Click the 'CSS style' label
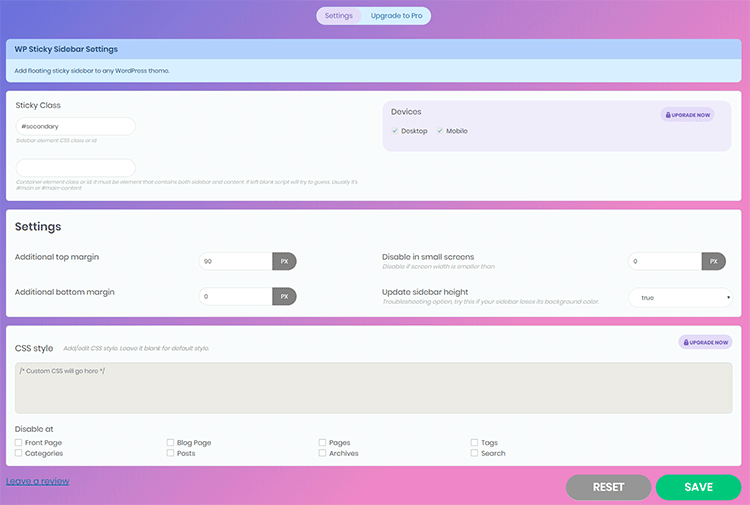Image resolution: width=750 pixels, height=505 pixels. 34,348
